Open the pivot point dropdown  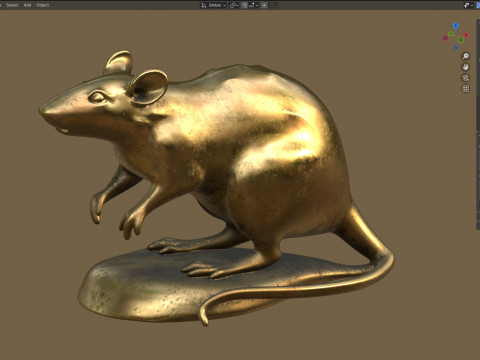pyautogui.click(x=234, y=5)
